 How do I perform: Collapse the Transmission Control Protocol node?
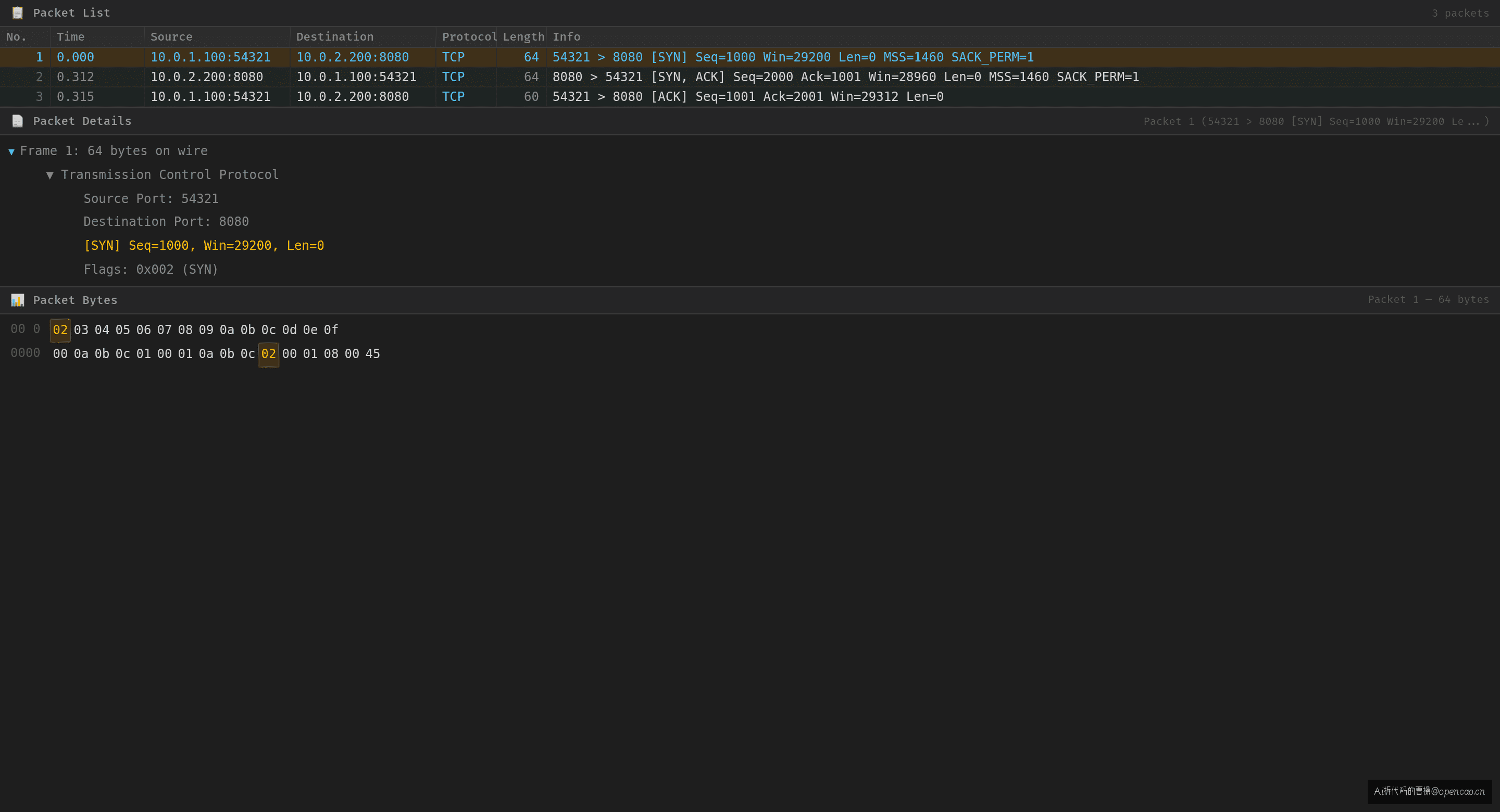49,175
